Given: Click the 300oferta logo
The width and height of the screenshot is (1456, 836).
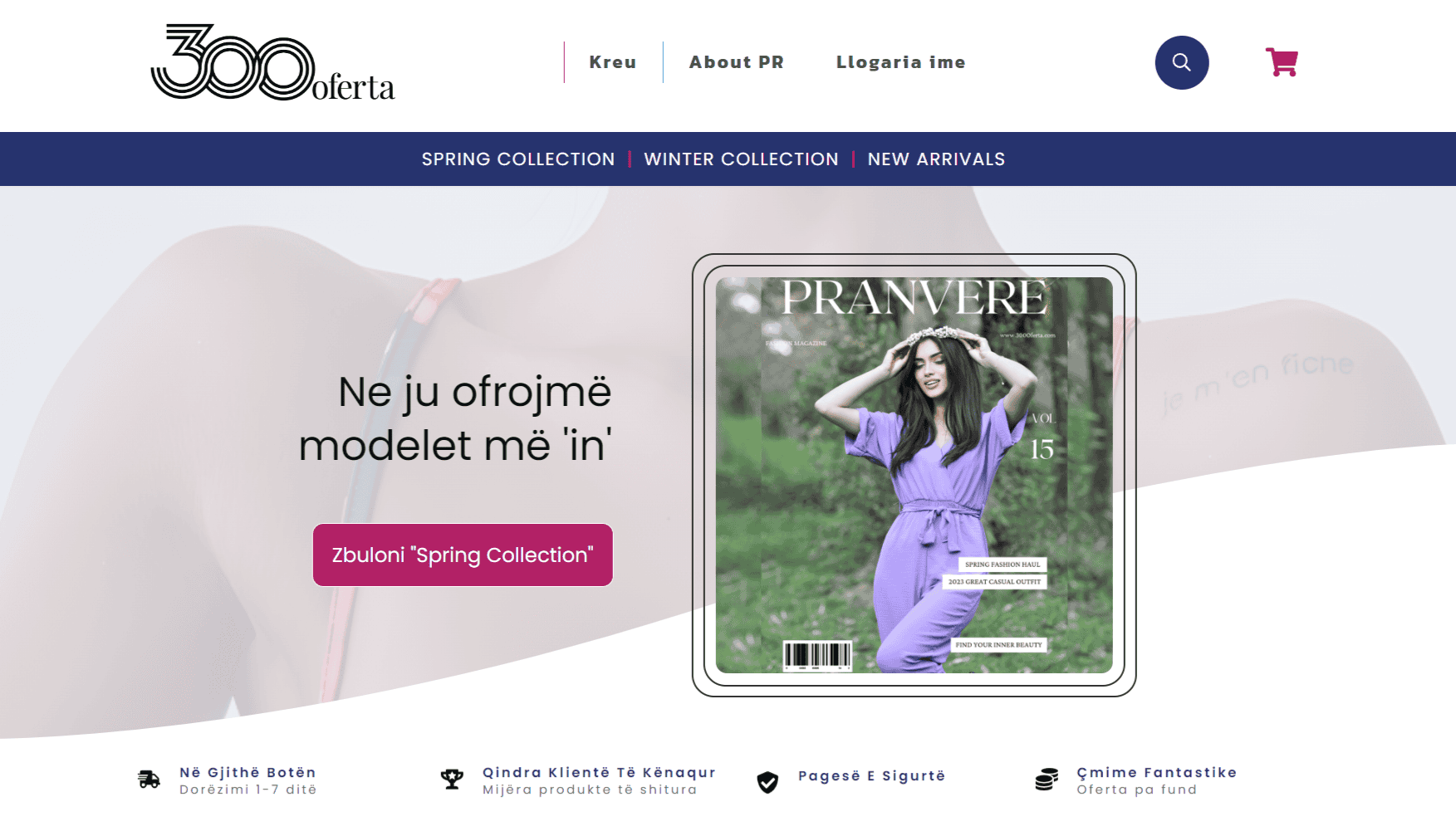Looking at the screenshot, I should click(x=272, y=62).
